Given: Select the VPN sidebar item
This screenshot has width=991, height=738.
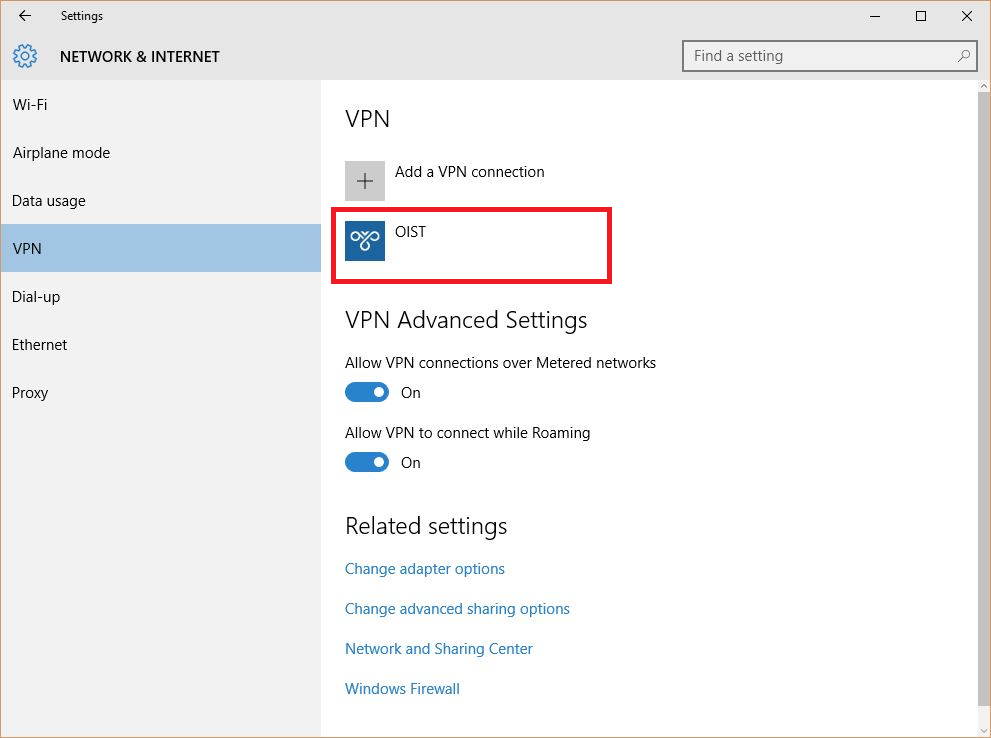Looking at the screenshot, I should [x=28, y=249].
